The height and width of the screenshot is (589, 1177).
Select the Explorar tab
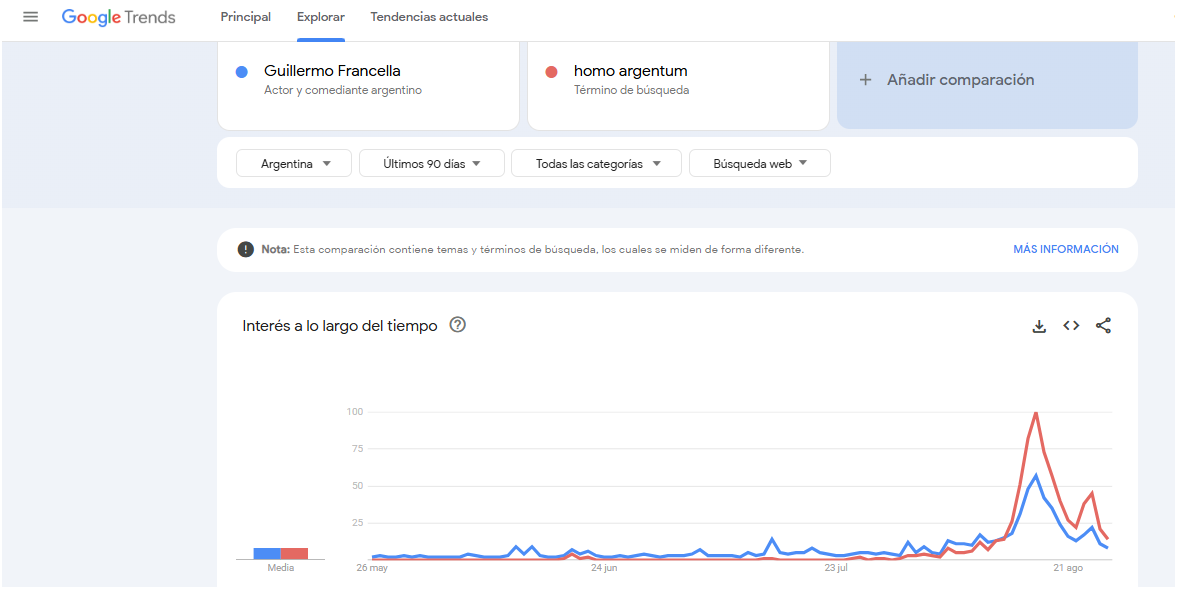click(321, 17)
